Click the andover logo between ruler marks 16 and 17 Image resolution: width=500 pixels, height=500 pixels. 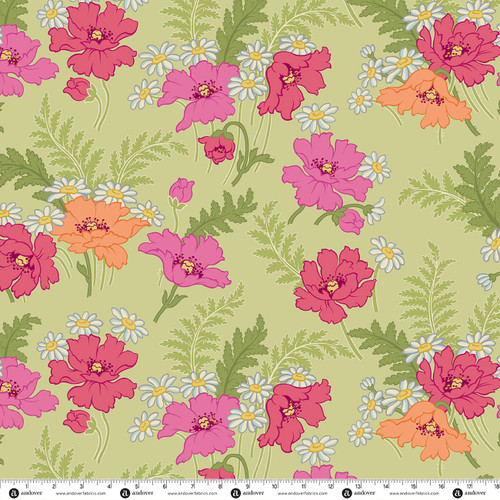tap(469, 493)
